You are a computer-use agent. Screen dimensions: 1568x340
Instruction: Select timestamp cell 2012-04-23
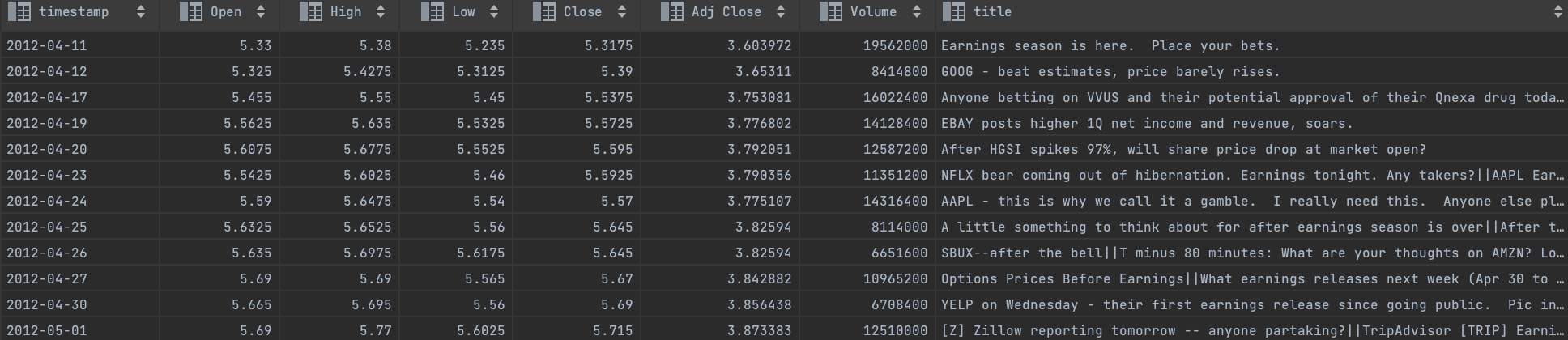pos(47,176)
